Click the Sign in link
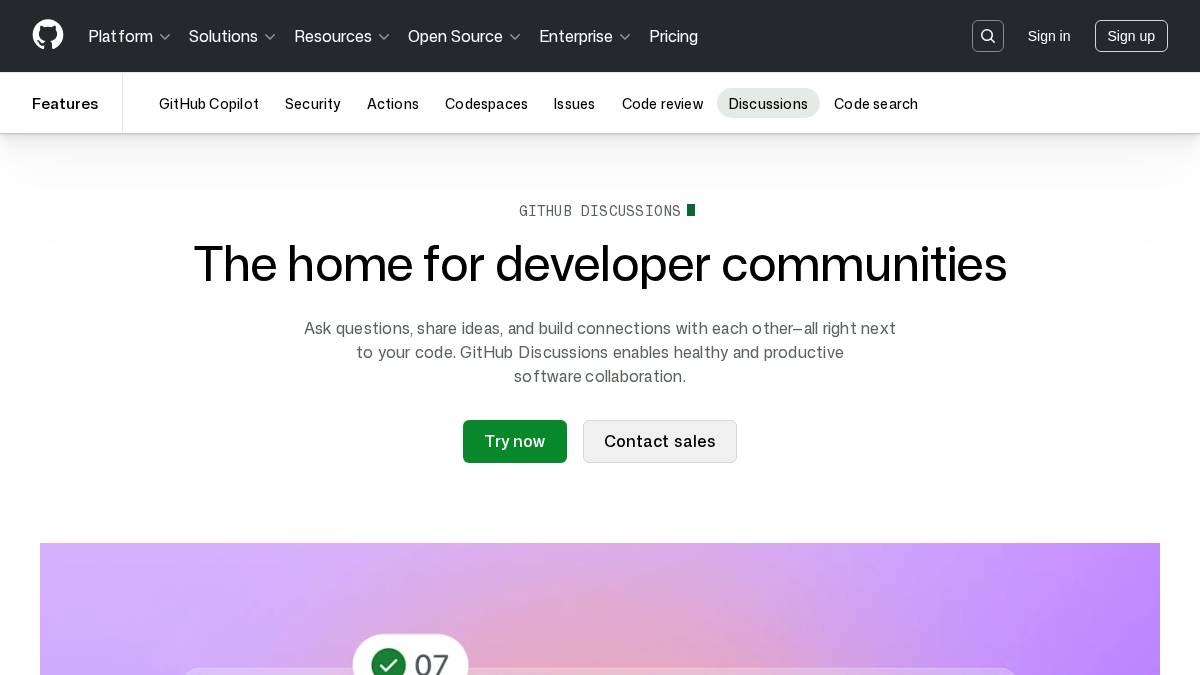 1049,36
